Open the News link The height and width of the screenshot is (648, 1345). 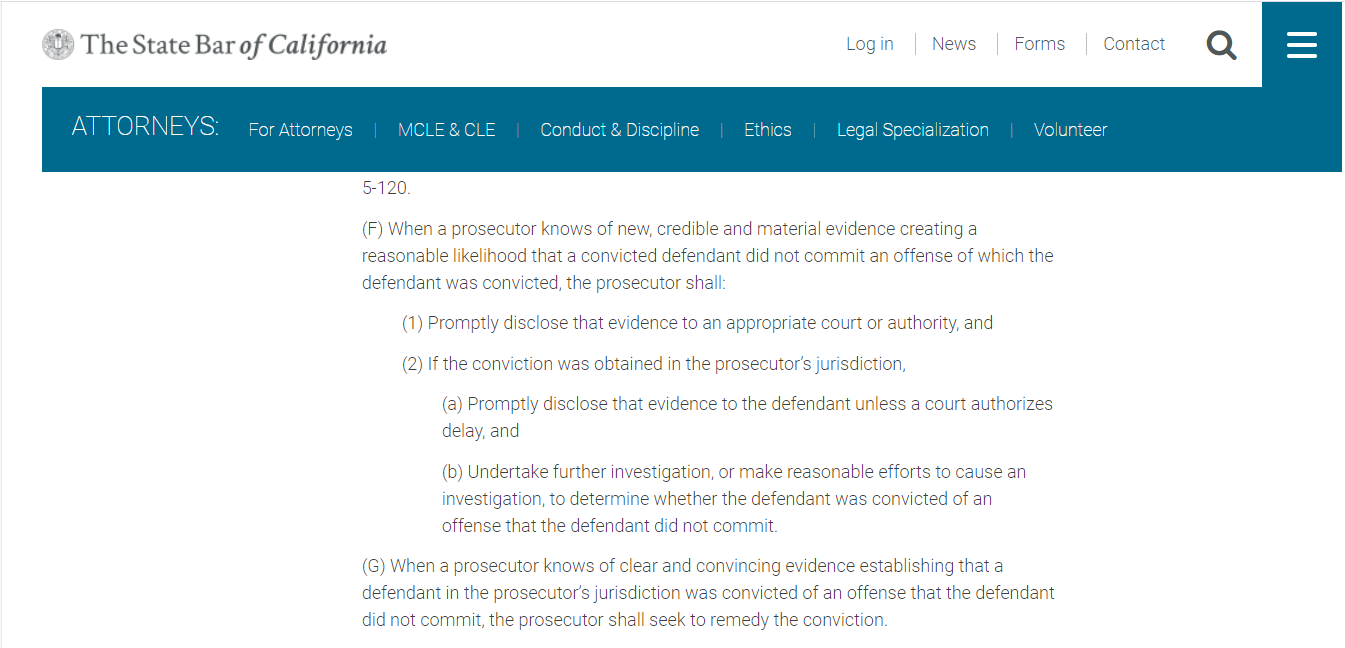(x=953, y=44)
